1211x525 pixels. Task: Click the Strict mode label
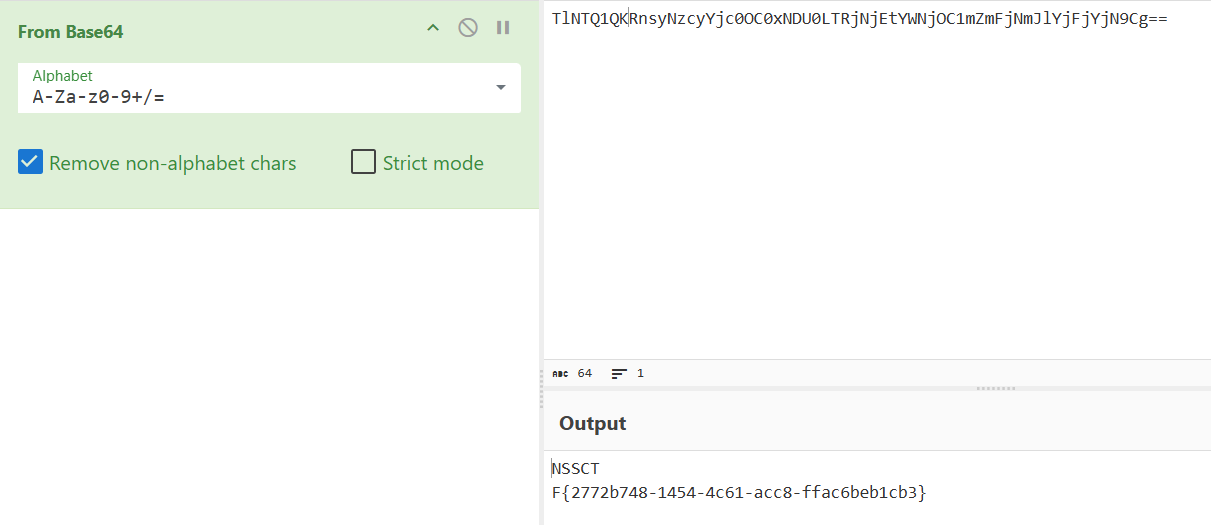point(433,163)
